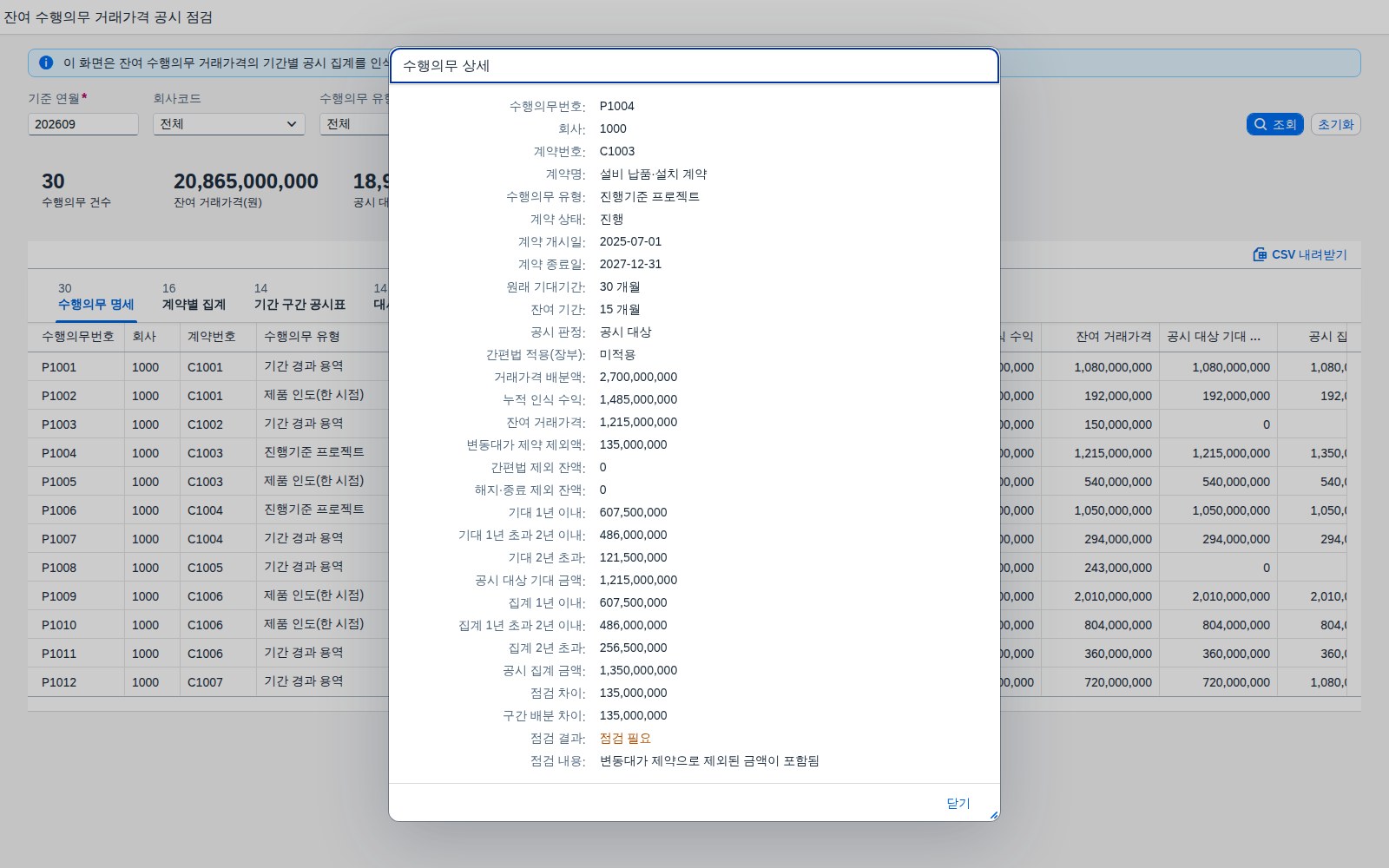Click the 공시 집계 금액 value 1,350,000,000
Viewport: 1389px width, 868px height.
pos(638,670)
